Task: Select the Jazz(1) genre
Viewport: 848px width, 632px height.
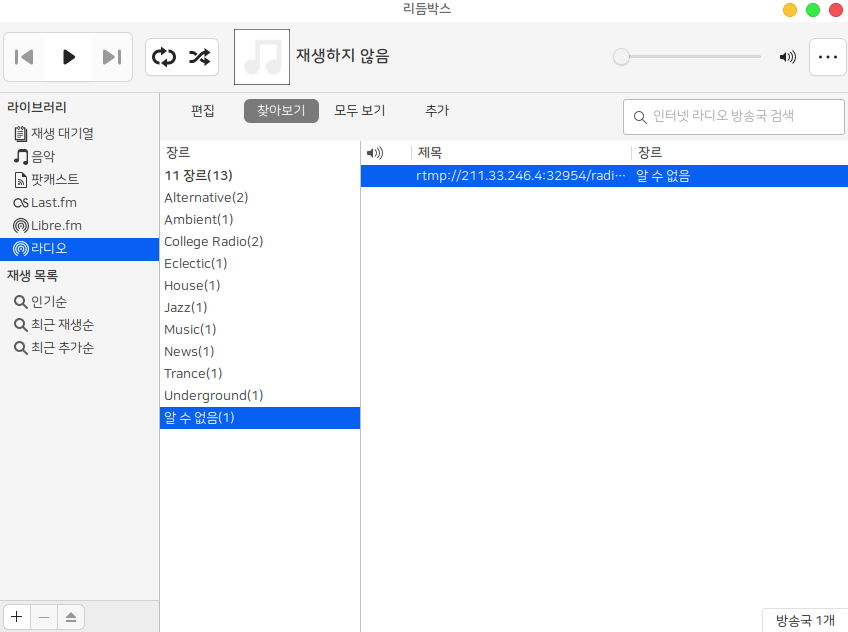Action: pyautogui.click(x=186, y=307)
